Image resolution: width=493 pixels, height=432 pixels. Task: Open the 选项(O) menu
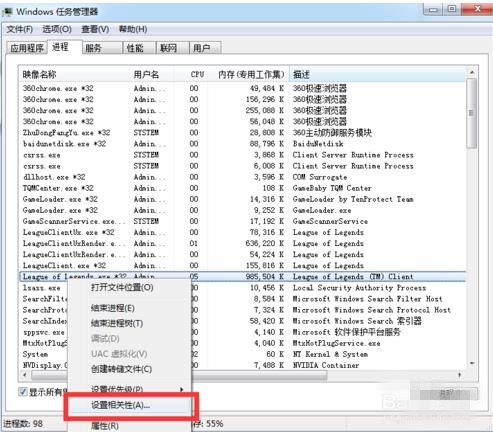57,29
